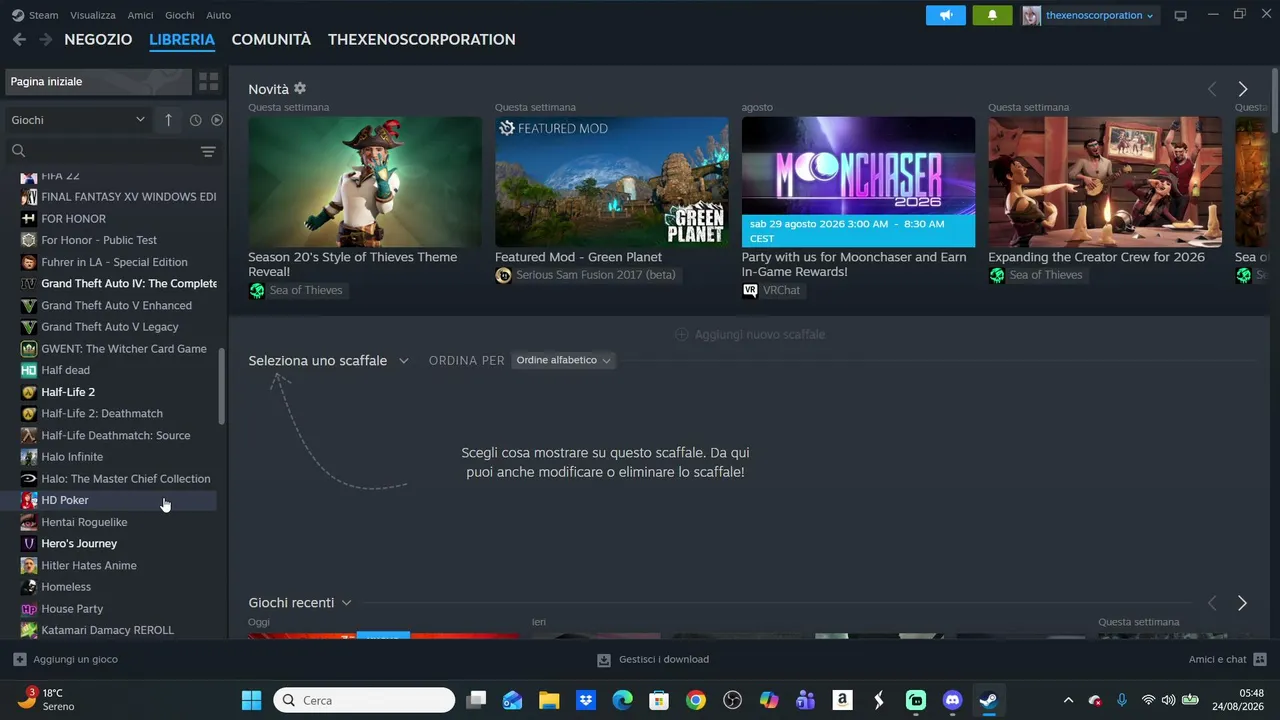Screen dimensions: 1280x720
Task: Select House Party in the game list
Action: pyautogui.click(x=119, y=609)
